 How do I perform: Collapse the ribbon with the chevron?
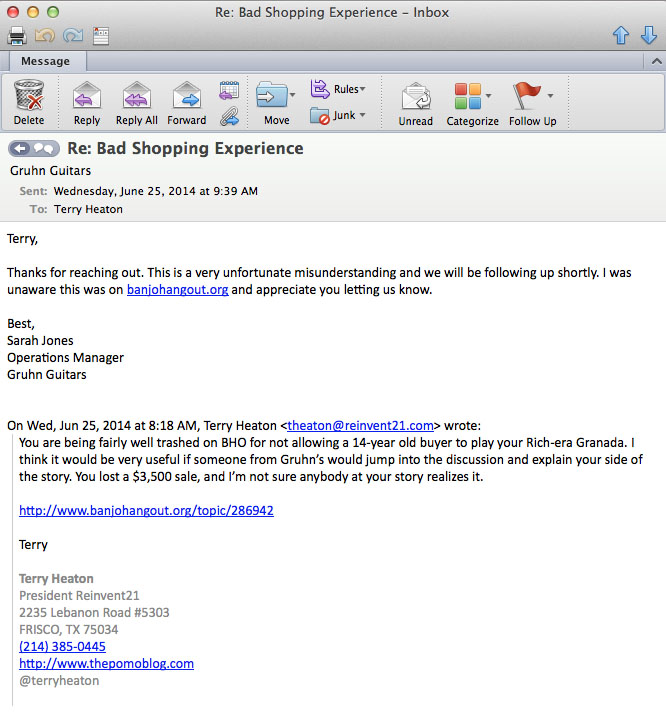click(656, 61)
